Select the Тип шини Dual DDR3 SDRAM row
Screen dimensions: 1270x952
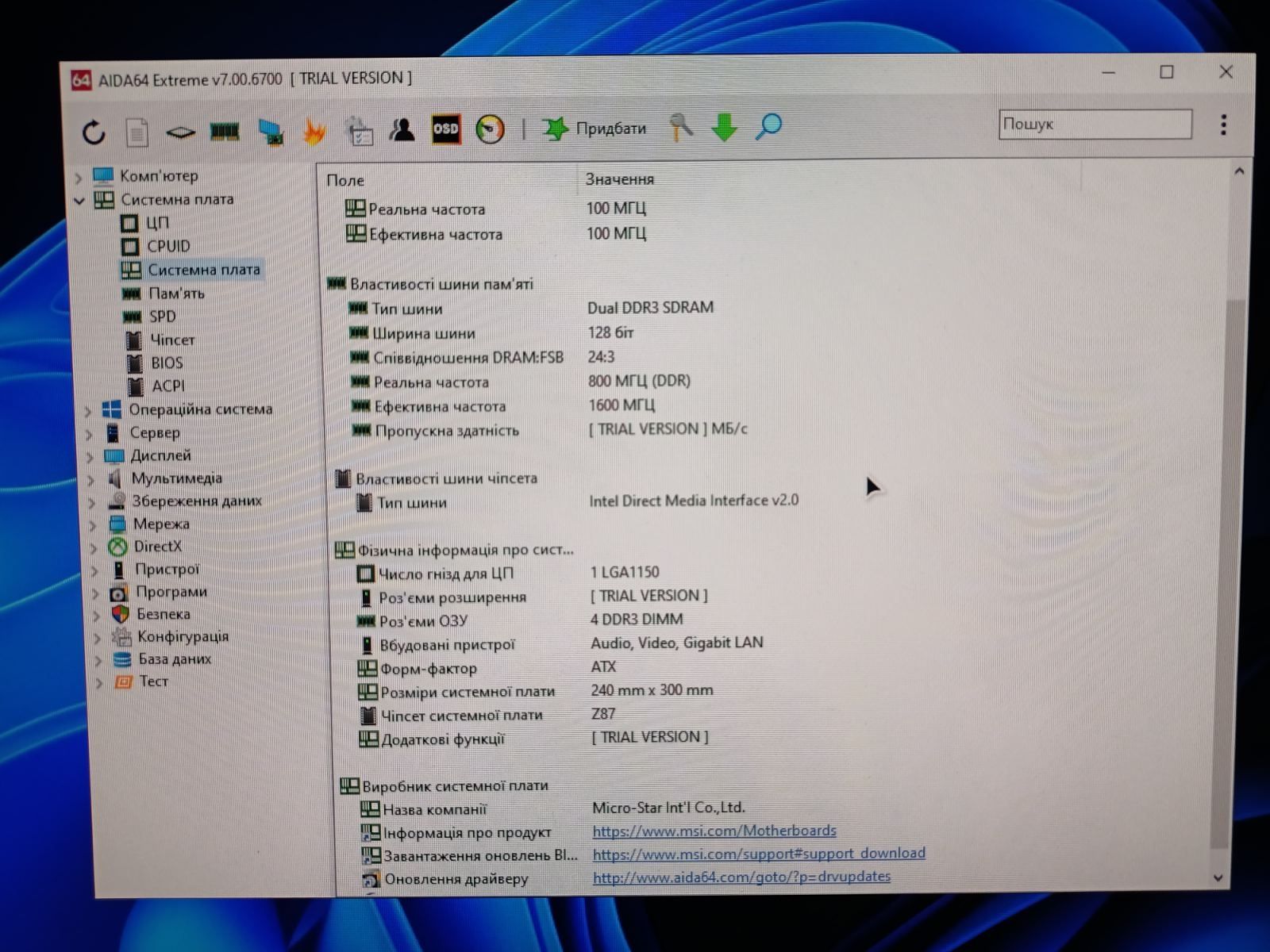pyautogui.click(x=532, y=309)
